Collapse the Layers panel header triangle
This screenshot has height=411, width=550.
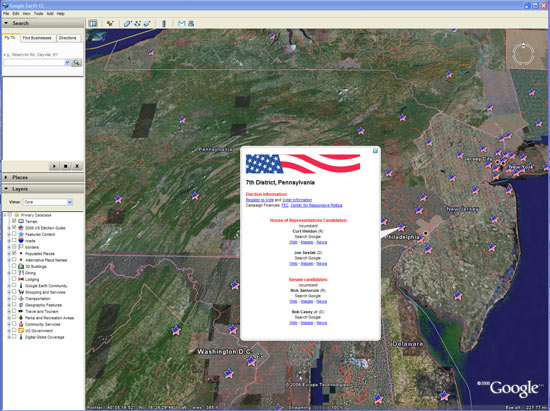click(6, 189)
